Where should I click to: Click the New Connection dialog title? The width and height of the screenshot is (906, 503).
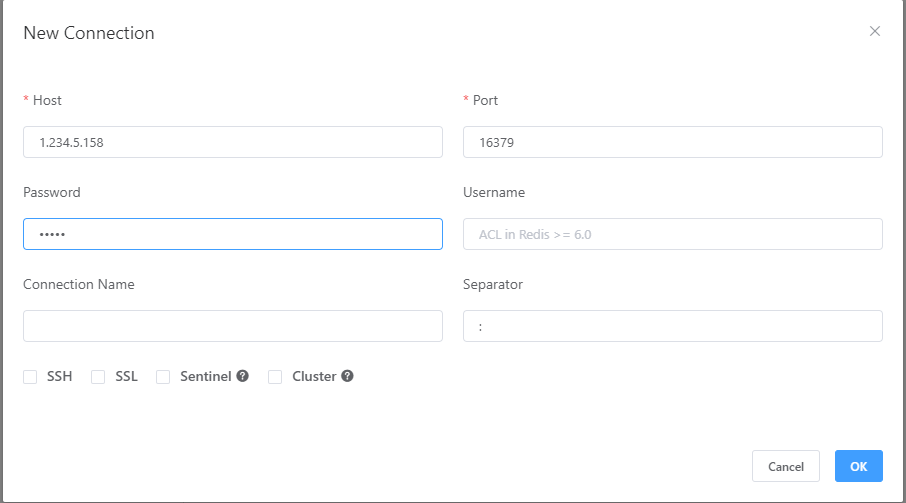coord(89,33)
